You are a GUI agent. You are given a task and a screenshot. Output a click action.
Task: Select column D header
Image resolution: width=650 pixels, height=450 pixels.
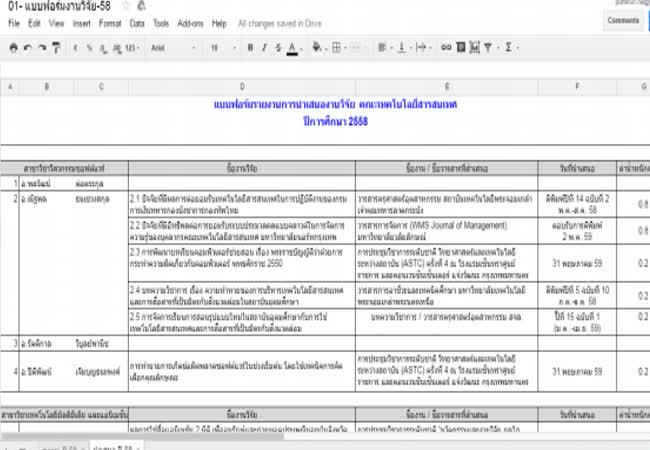click(242, 87)
